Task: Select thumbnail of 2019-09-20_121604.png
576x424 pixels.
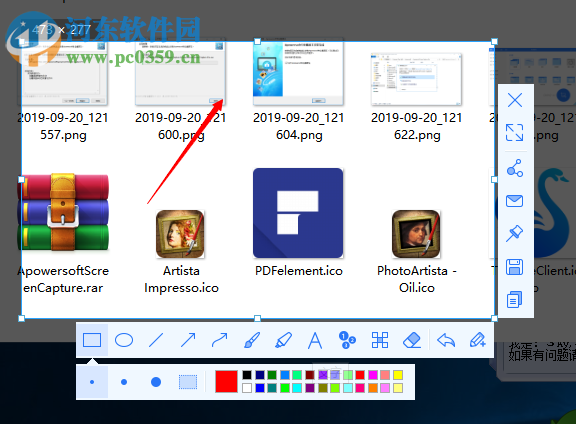Action: [298, 73]
